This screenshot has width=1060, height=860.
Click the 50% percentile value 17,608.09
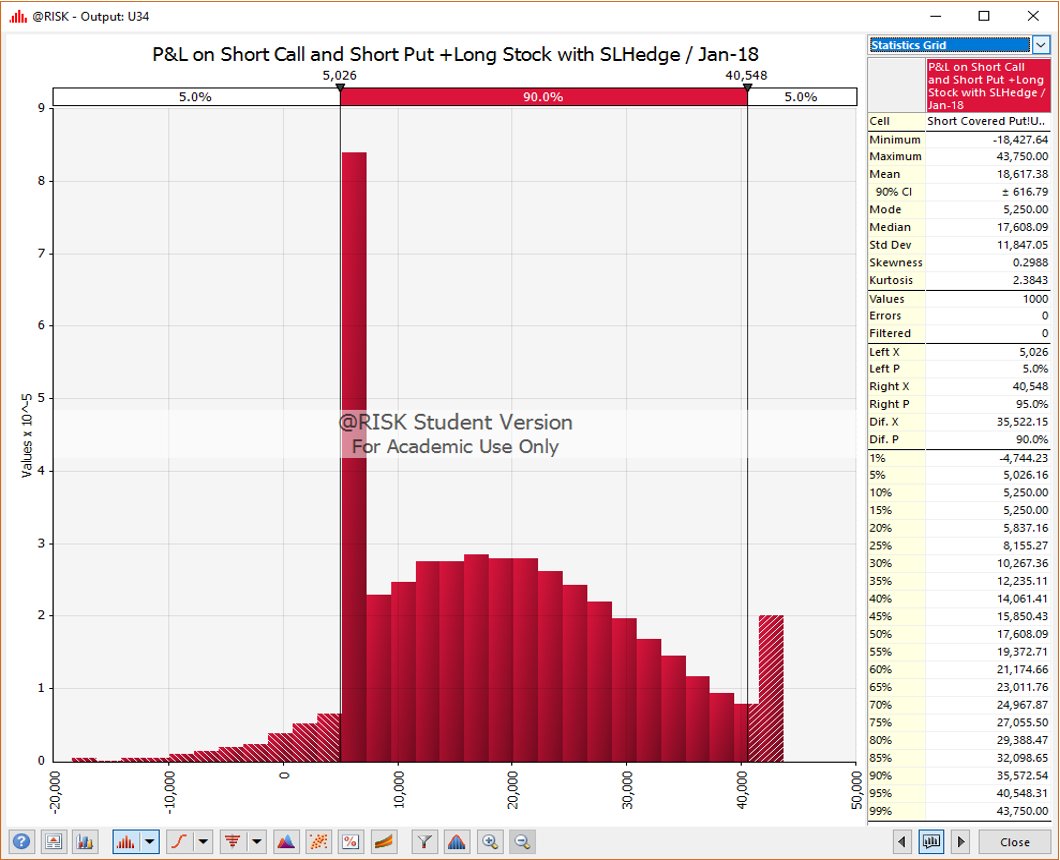1022,634
